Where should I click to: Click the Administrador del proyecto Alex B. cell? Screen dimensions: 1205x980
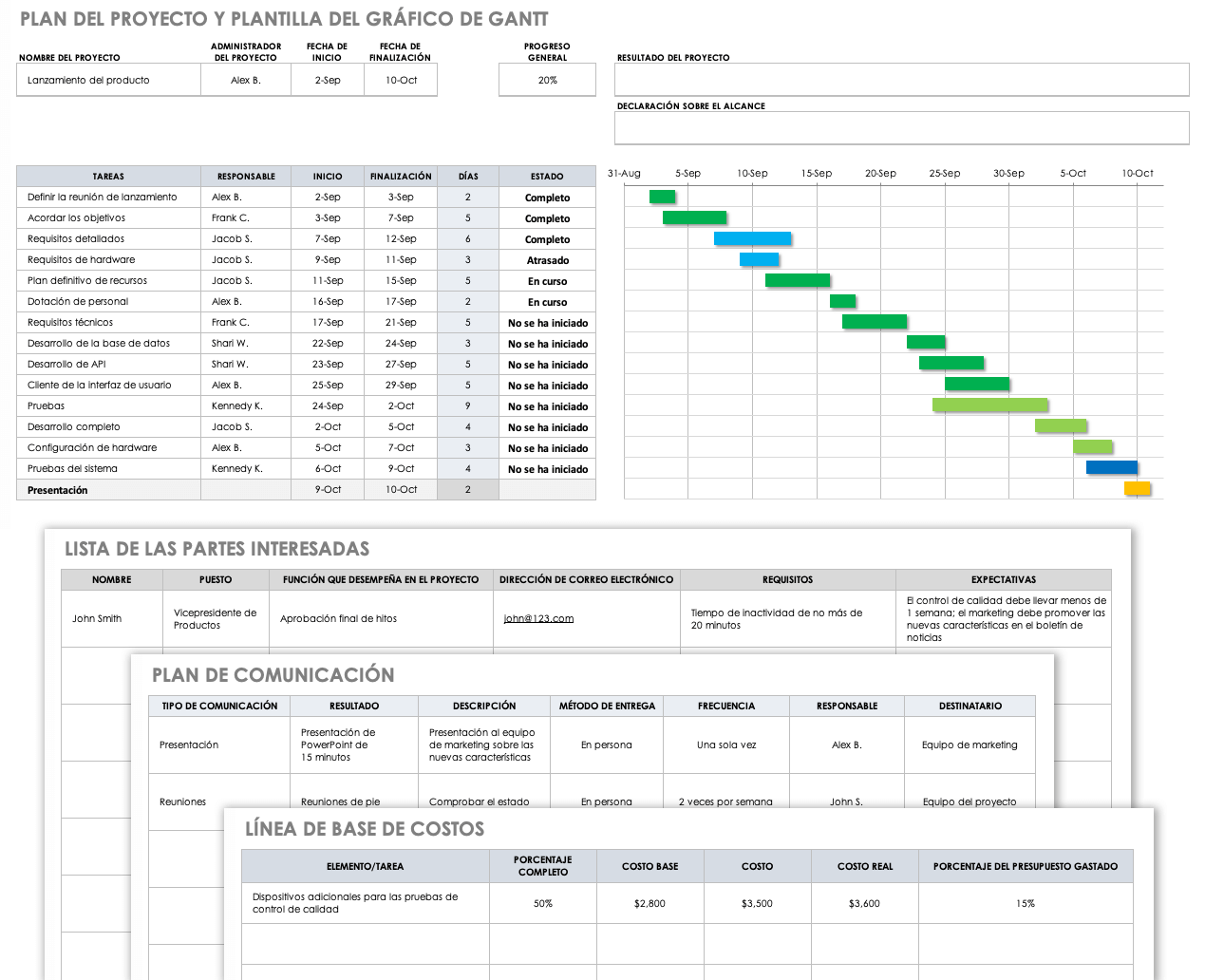click(246, 81)
